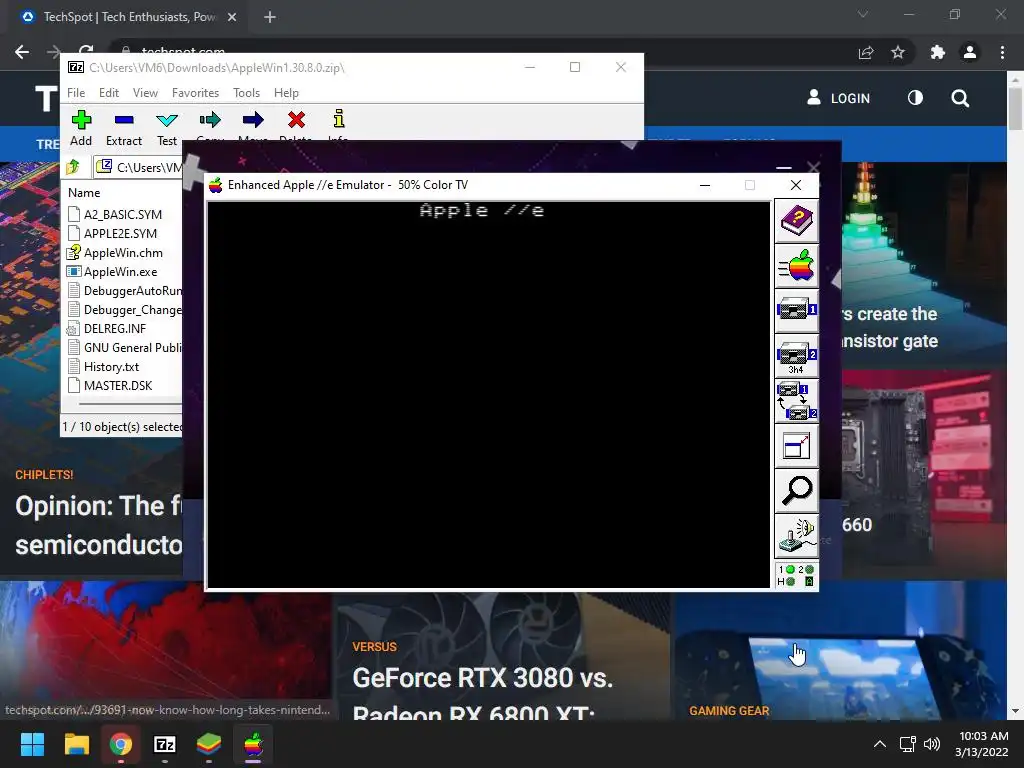The image size is (1024, 768).
Task: Click the Name column header in 7-Zip
Action: pyautogui.click(x=84, y=193)
